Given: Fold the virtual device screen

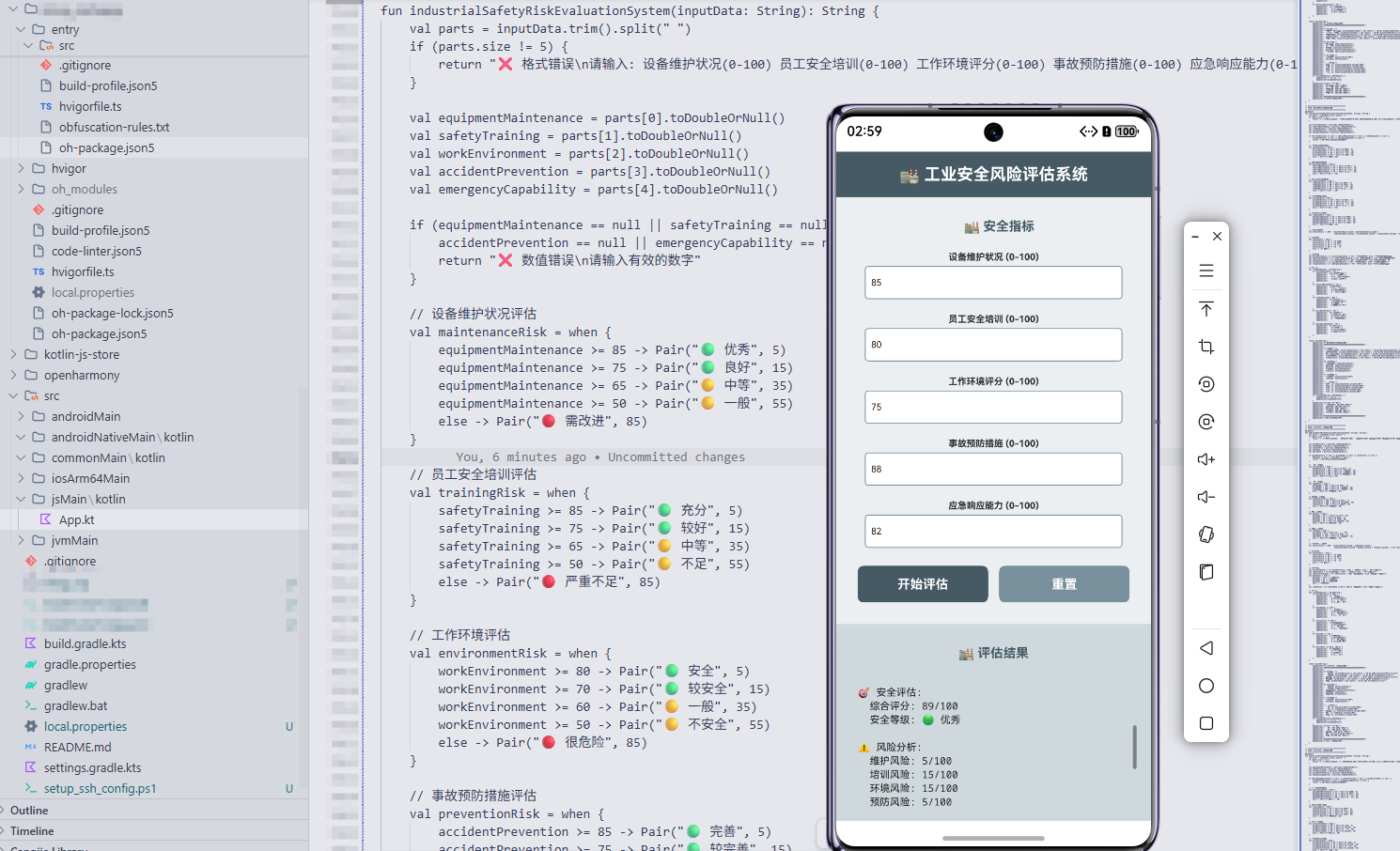Looking at the screenshot, I should click(x=1206, y=571).
